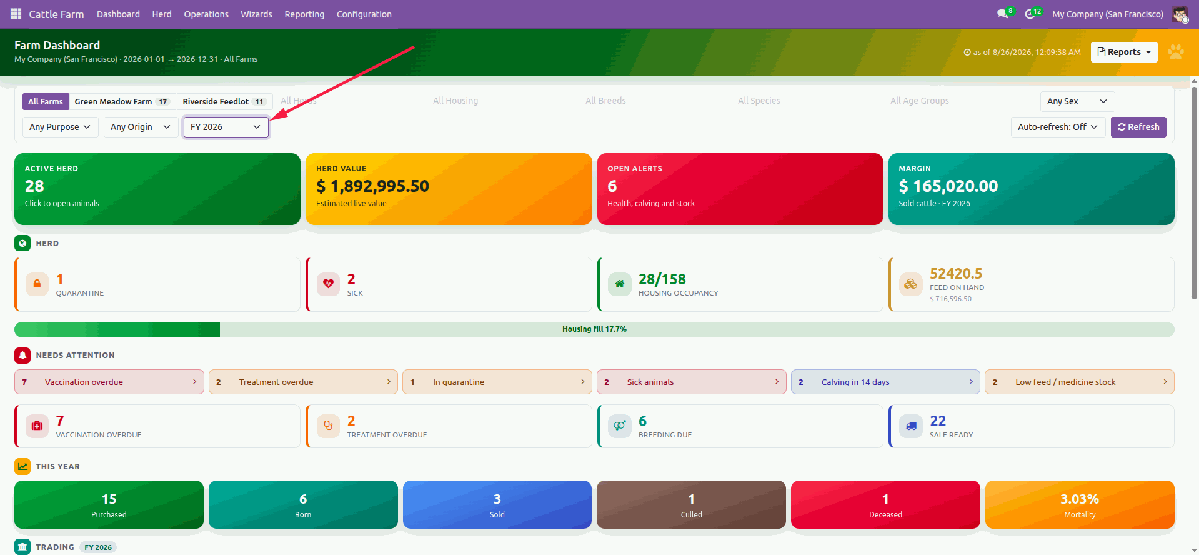Open the Operations menu

click(206, 14)
